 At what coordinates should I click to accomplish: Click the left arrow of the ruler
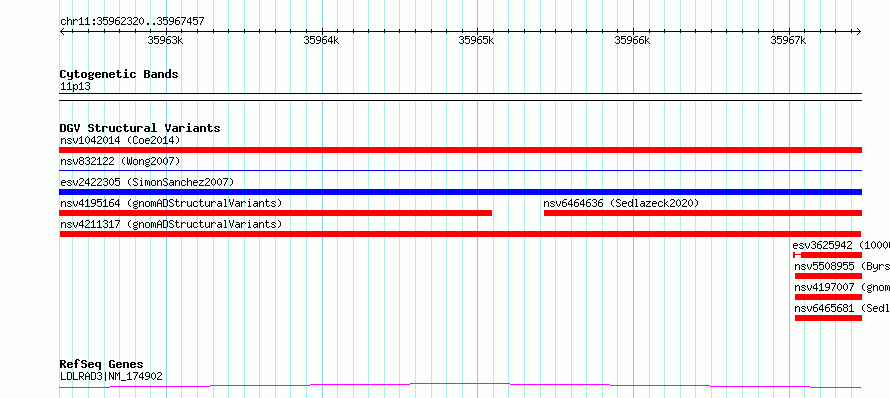pyautogui.click(x=62, y=32)
